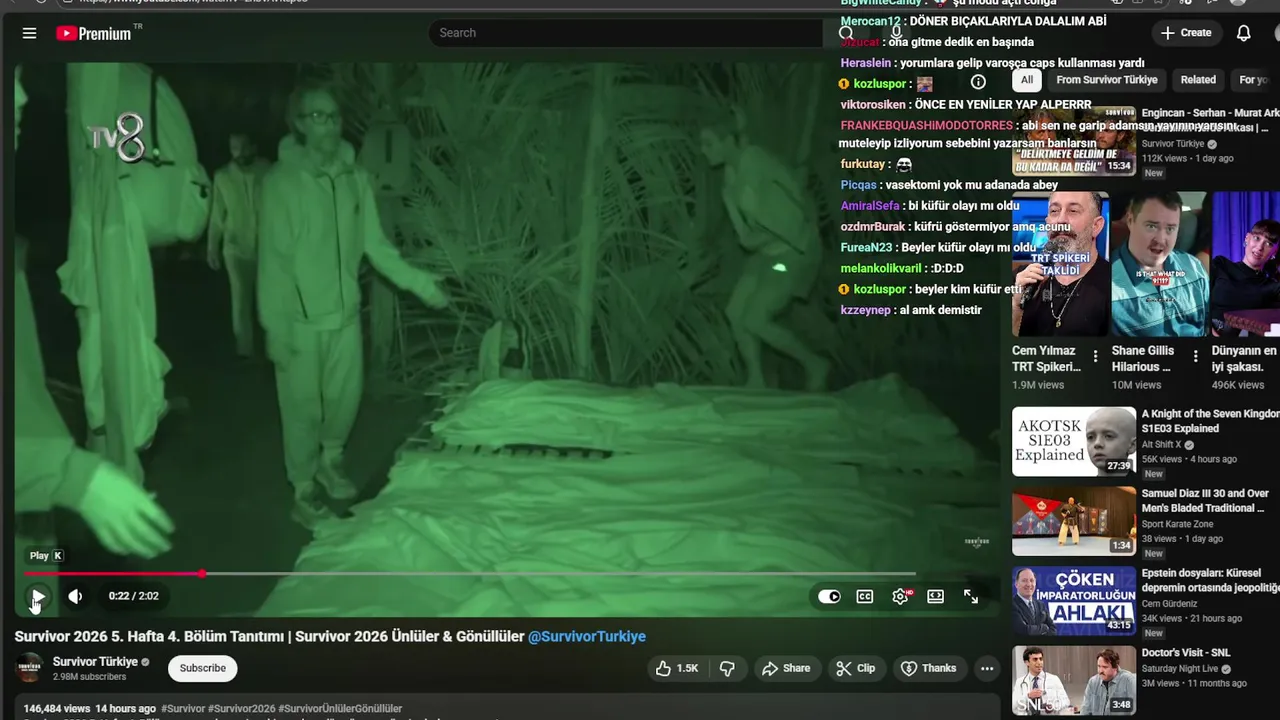Toggle closed captions (CC)
This screenshot has width=1280, height=720.
[865, 596]
